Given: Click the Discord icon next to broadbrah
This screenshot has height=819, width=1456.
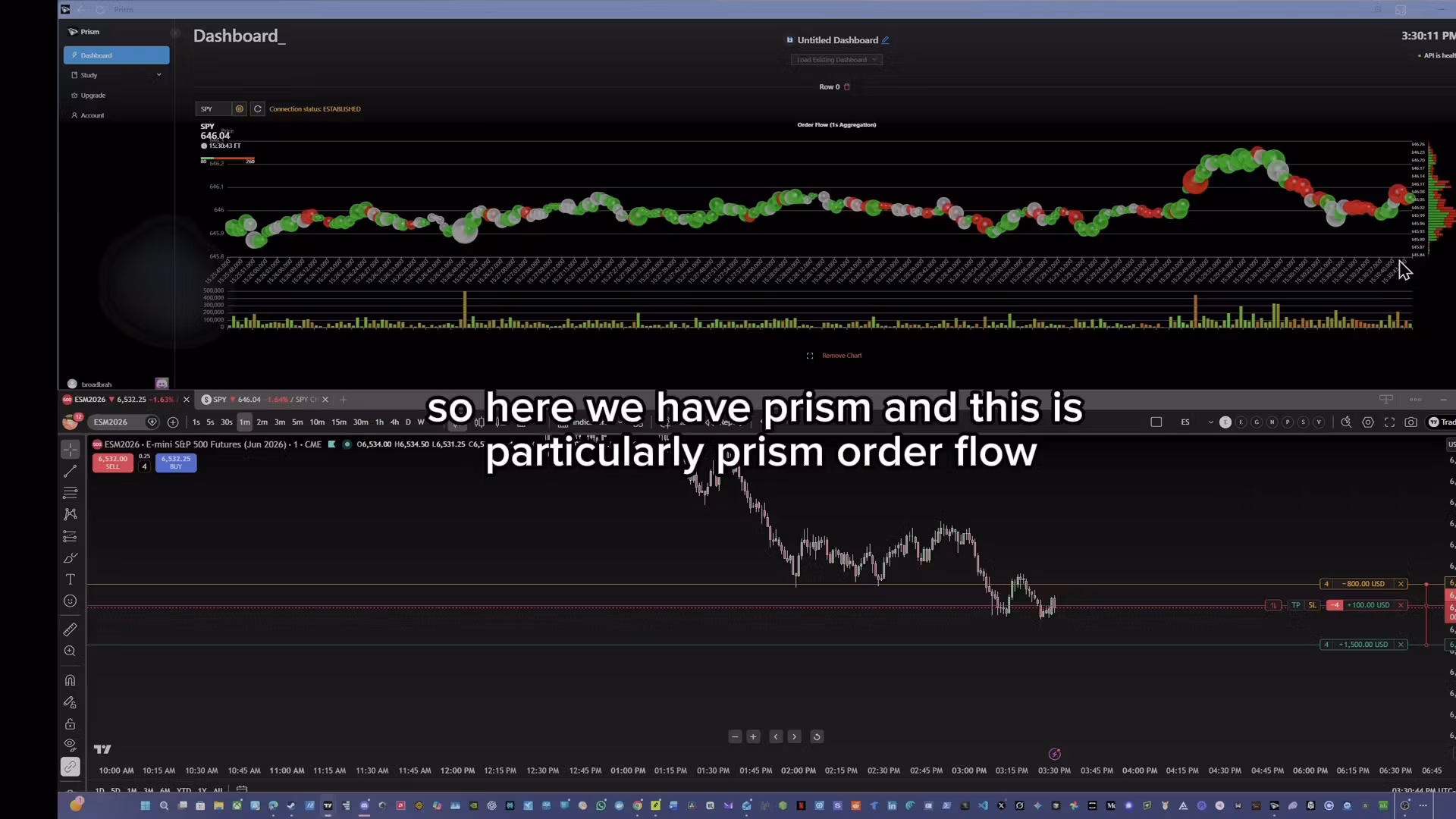Looking at the screenshot, I should (x=162, y=384).
